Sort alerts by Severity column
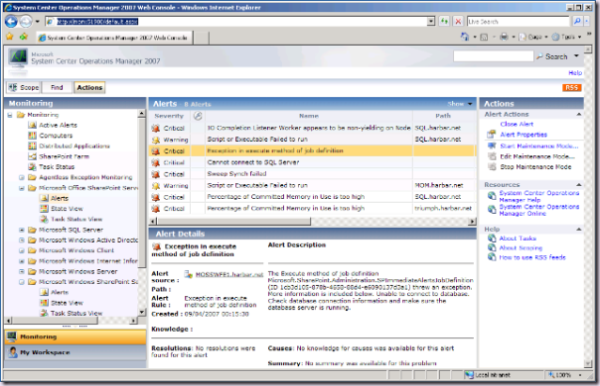The image size is (600, 386). point(169,116)
